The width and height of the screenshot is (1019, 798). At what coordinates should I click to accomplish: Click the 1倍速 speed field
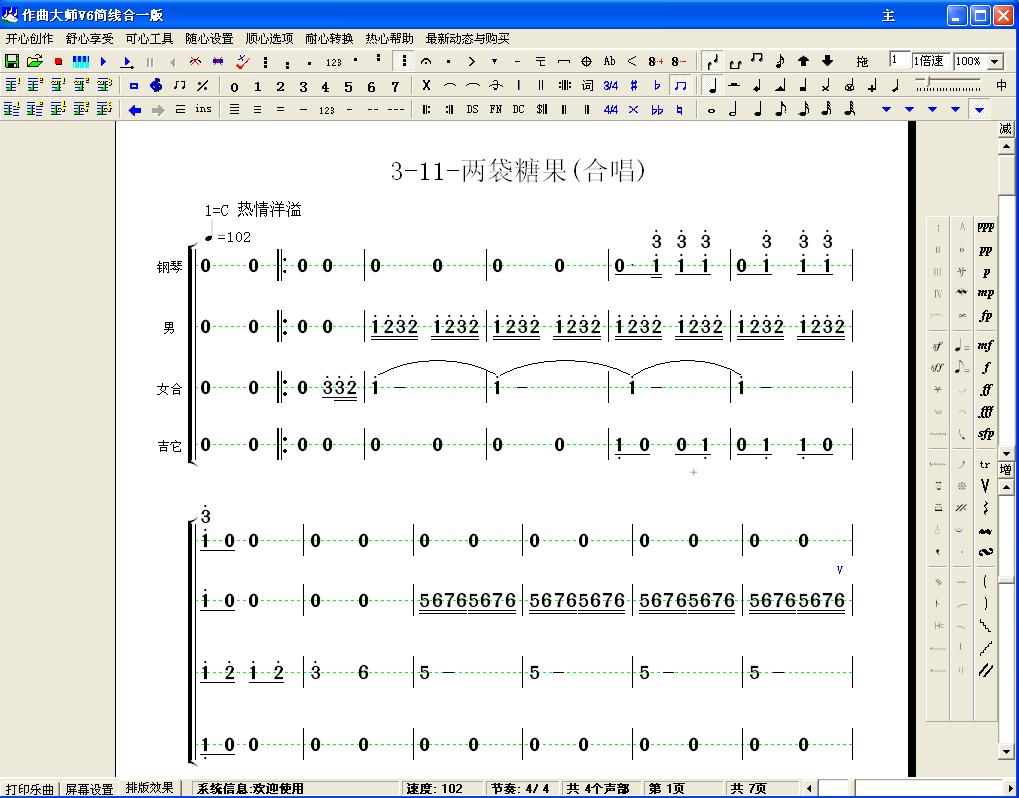click(930, 61)
